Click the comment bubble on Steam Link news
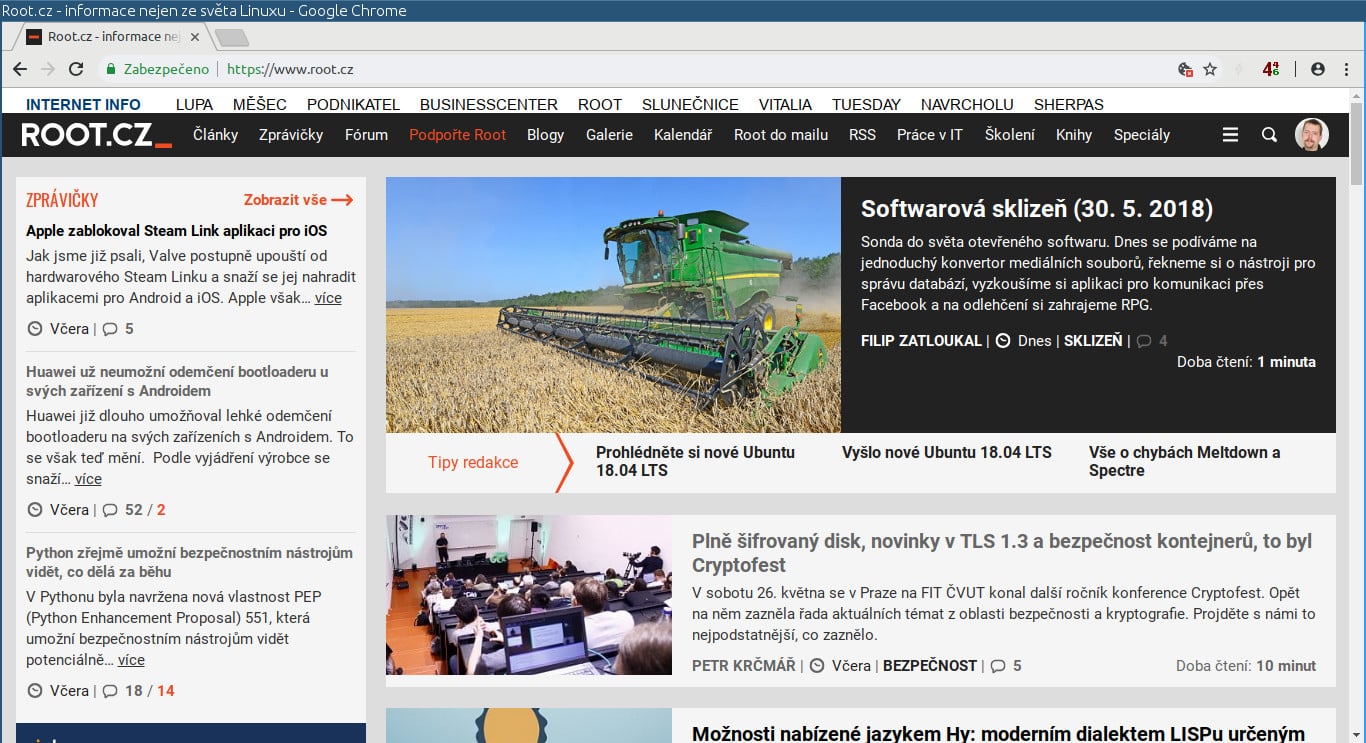The width and height of the screenshot is (1366, 743). 110,329
